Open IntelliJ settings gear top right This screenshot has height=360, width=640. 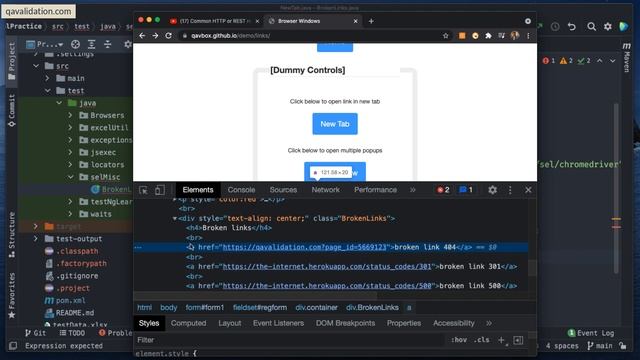[x=608, y=27]
